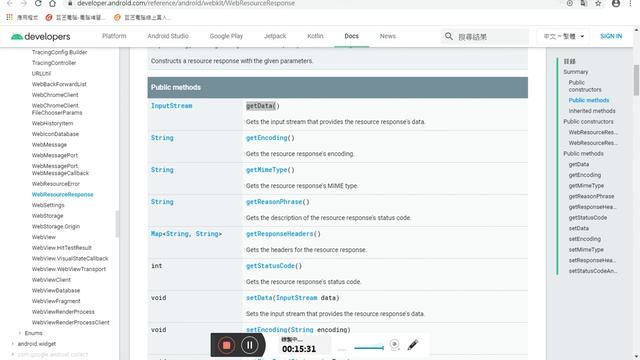
Task: Open WebChromeClient in the sidebar list
Action: point(55,95)
